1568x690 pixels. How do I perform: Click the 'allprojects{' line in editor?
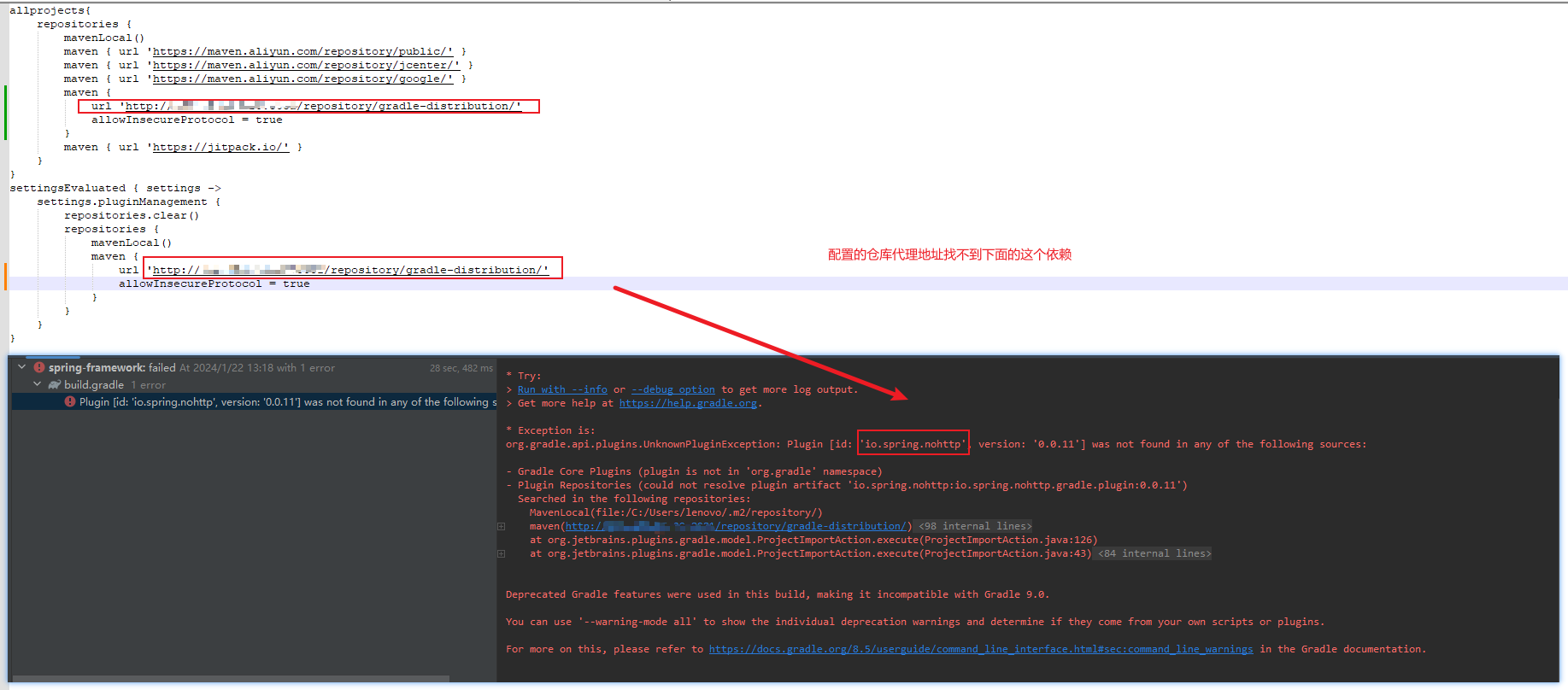[50, 10]
